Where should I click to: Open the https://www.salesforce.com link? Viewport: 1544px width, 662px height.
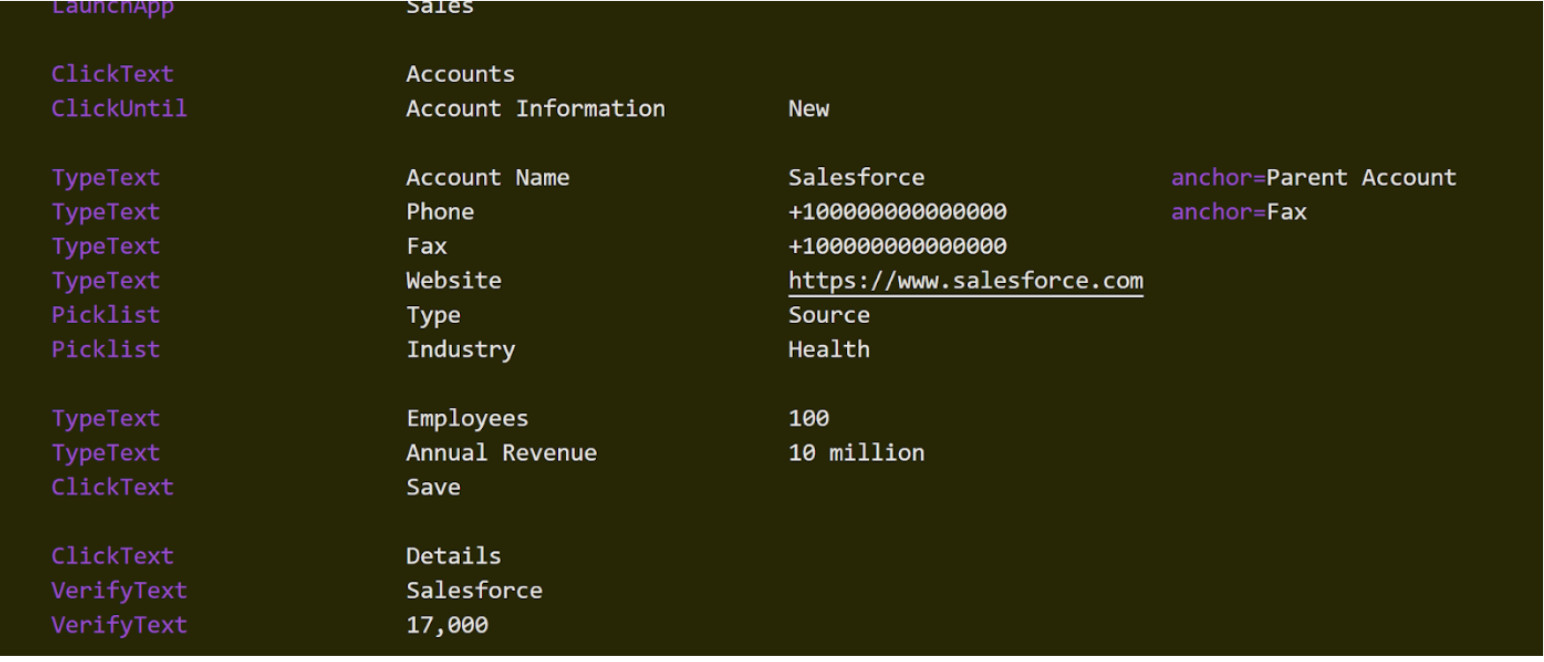coord(965,281)
